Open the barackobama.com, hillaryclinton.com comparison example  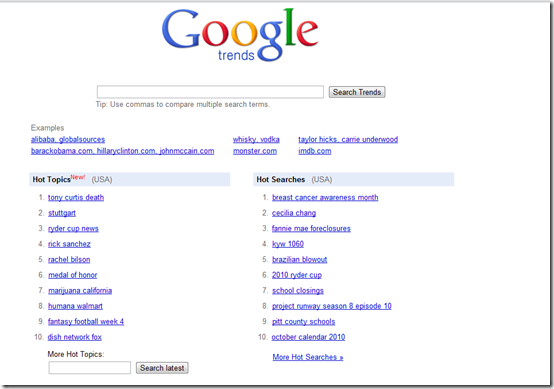122,151
